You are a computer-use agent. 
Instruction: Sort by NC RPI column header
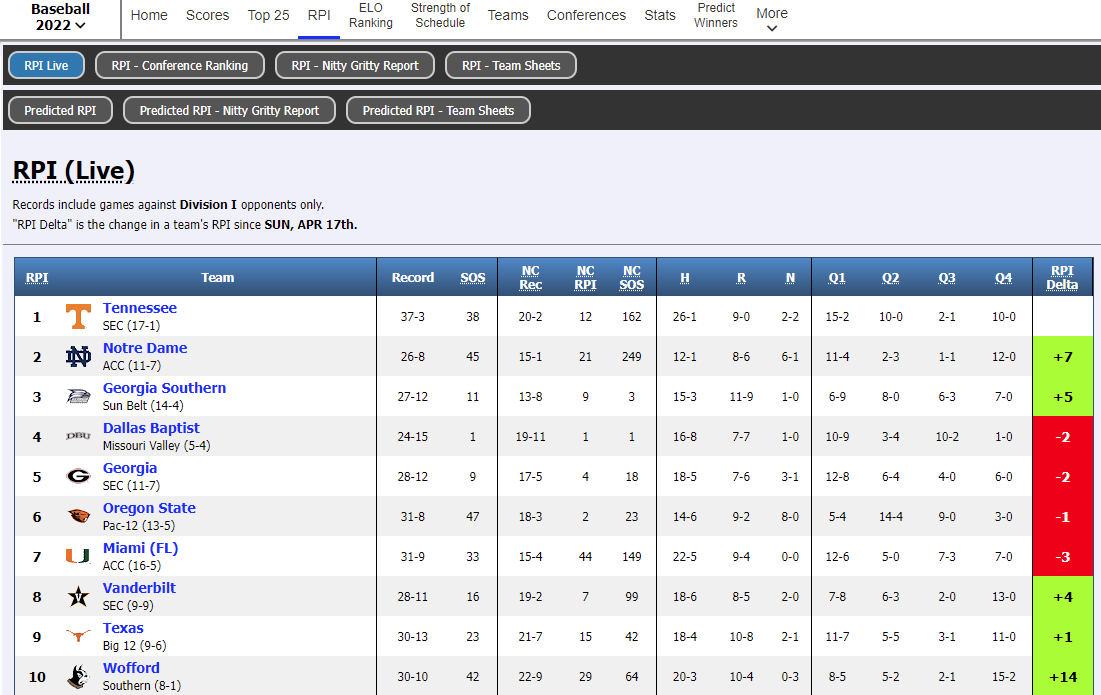click(x=585, y=277)
